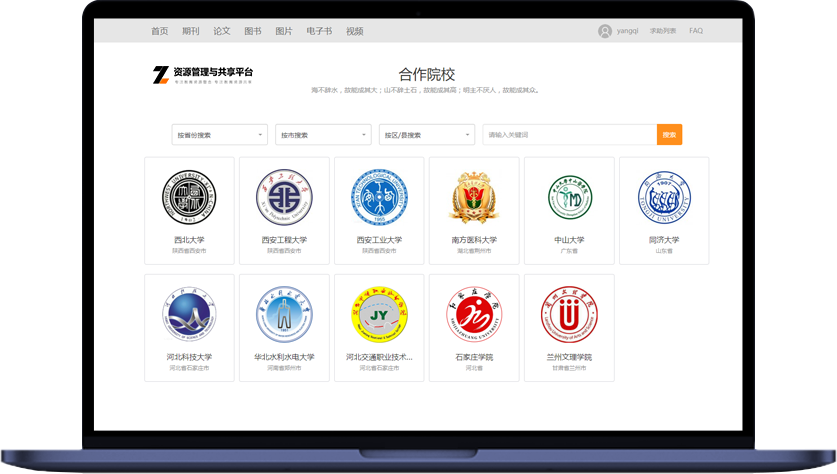Open the 视频 navigation item
This screenshot has height=474, width=837.
coord(354,31)
